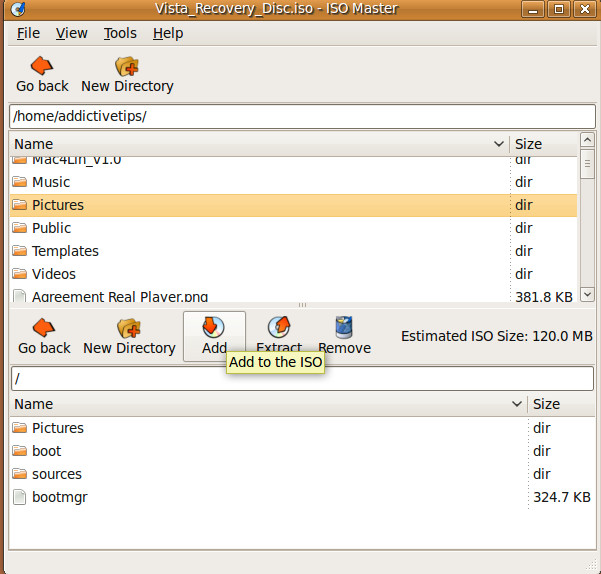Click the bootmgr file icon
The image size is (601, 574).
point(19,497)
